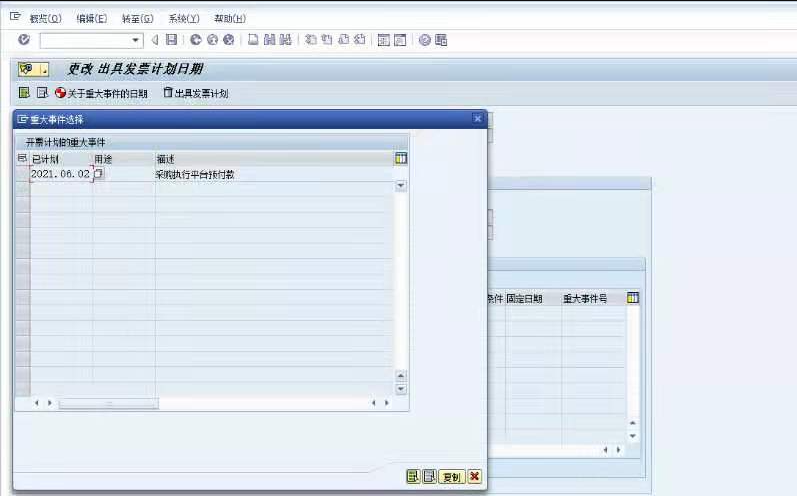
Task: Click Deselect All icon beside the 复制 button
Action: pyautogui.click(x=430, y=476)
